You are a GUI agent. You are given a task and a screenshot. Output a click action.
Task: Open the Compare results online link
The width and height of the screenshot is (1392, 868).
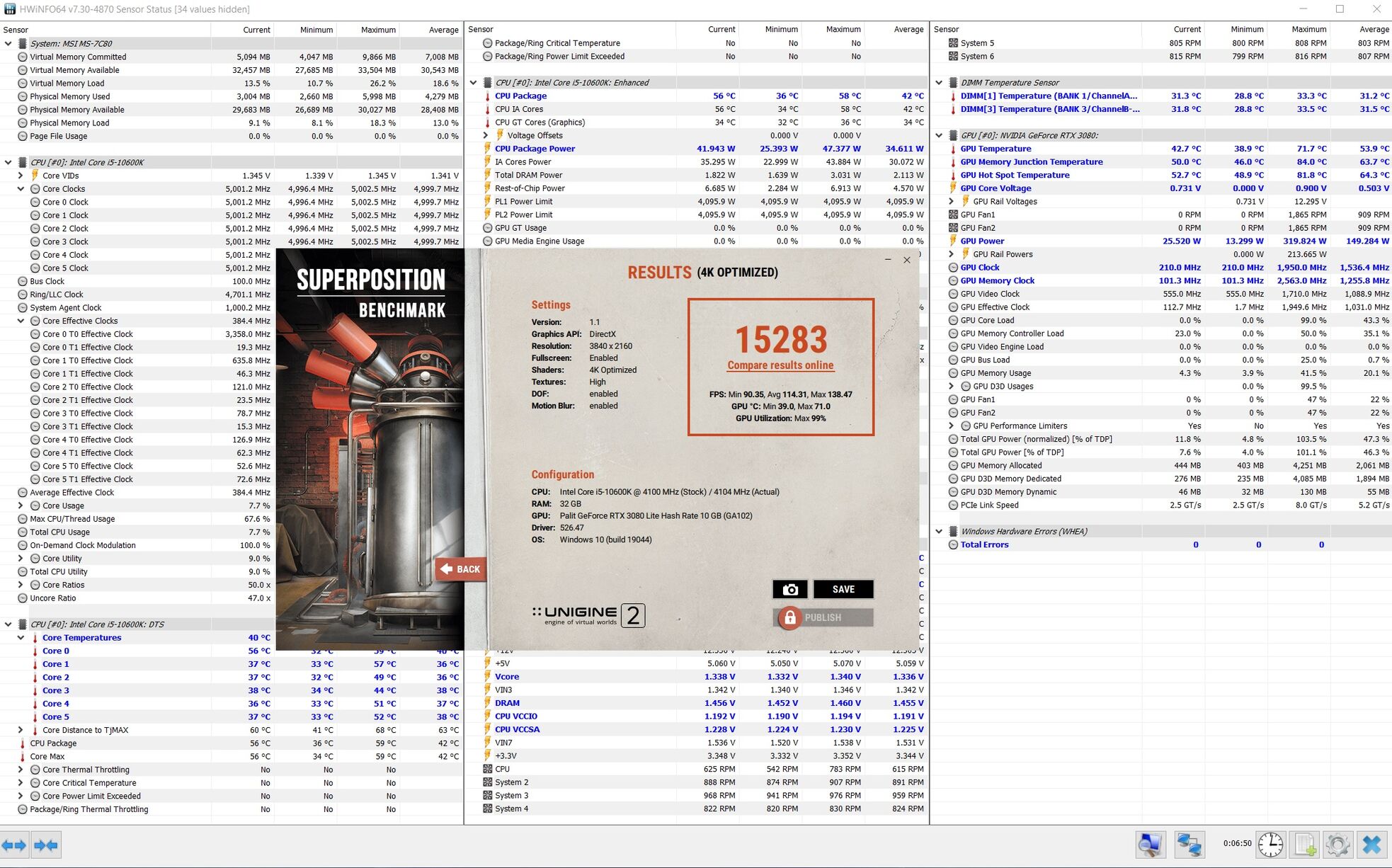pos(780,365)
